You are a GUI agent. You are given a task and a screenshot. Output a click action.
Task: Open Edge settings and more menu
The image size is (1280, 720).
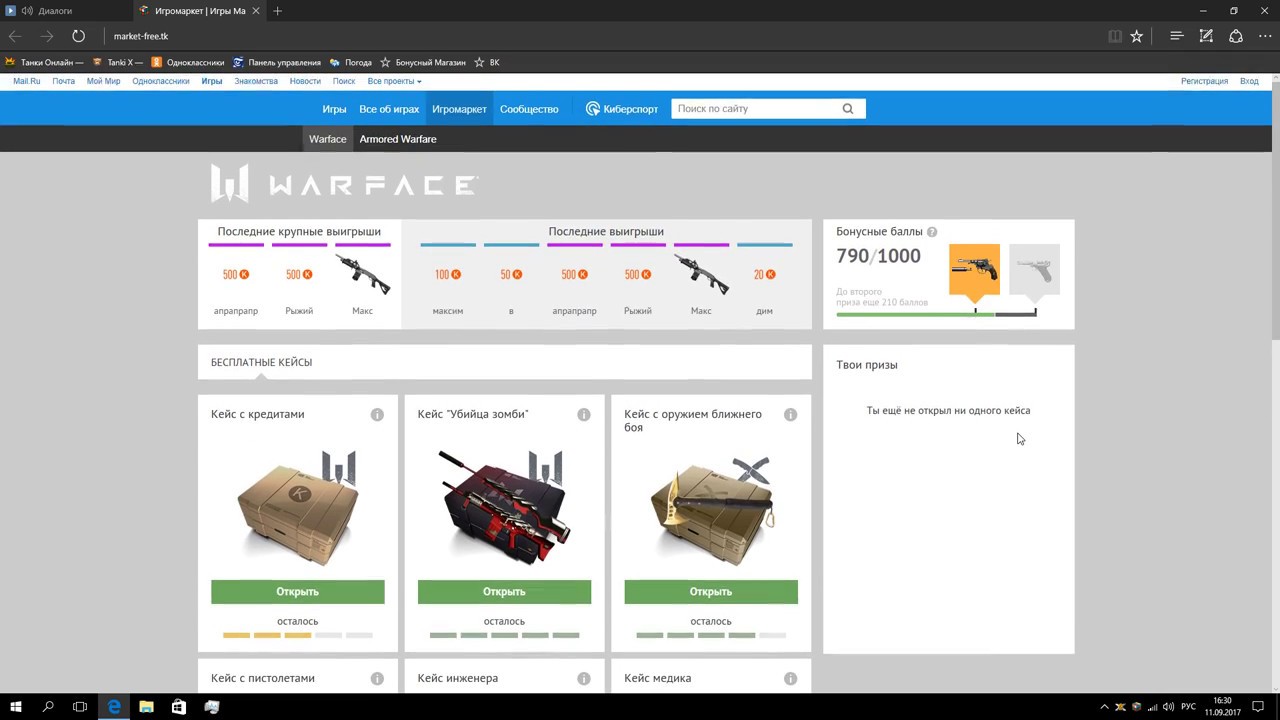pos(1265,36)
